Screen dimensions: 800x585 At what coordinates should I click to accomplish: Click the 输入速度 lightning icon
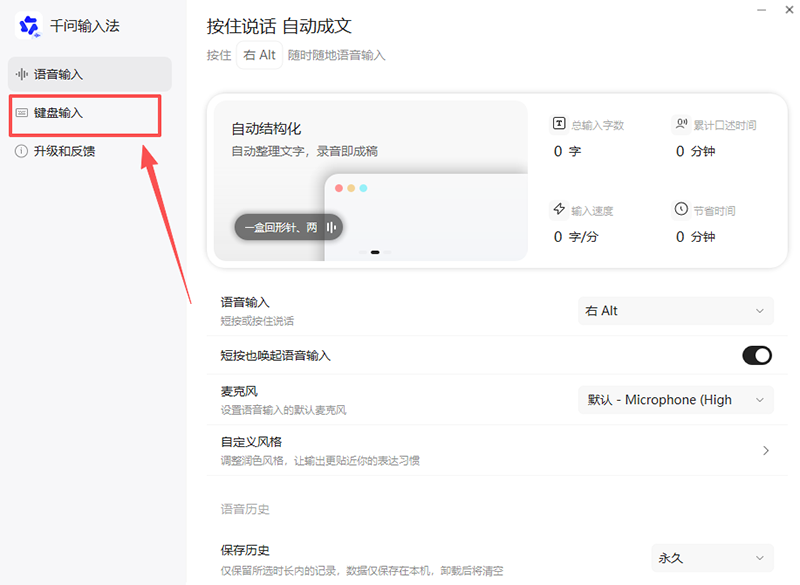coord(559,209)
